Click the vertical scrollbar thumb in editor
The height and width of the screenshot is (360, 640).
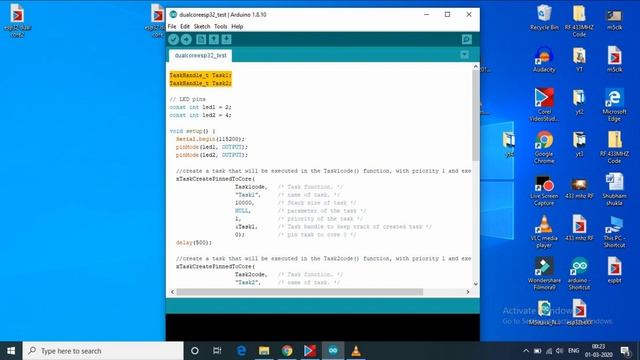[476, 115]
